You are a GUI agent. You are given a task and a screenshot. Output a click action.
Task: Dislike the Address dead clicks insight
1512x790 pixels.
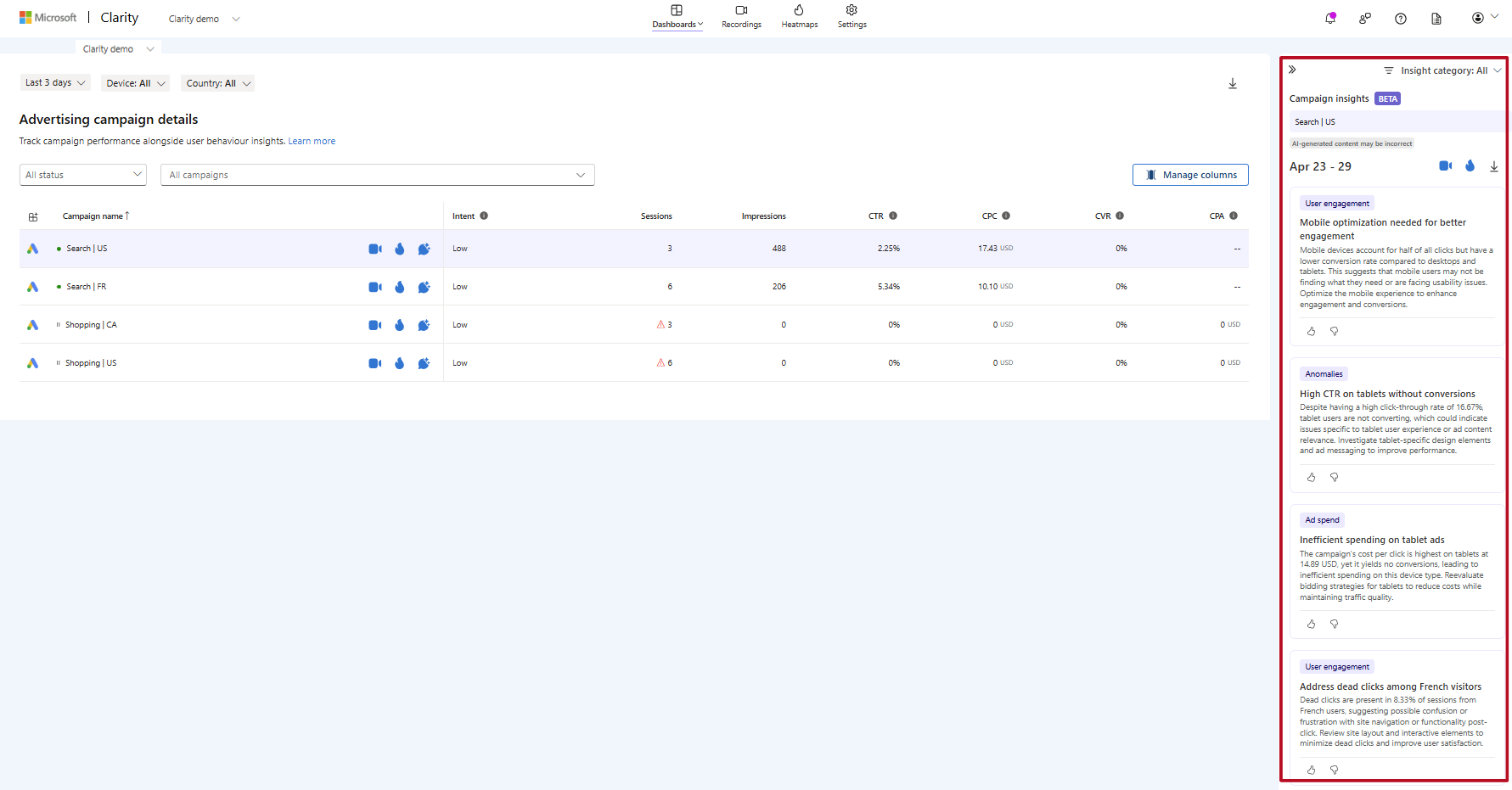(x=1334, y=770)
